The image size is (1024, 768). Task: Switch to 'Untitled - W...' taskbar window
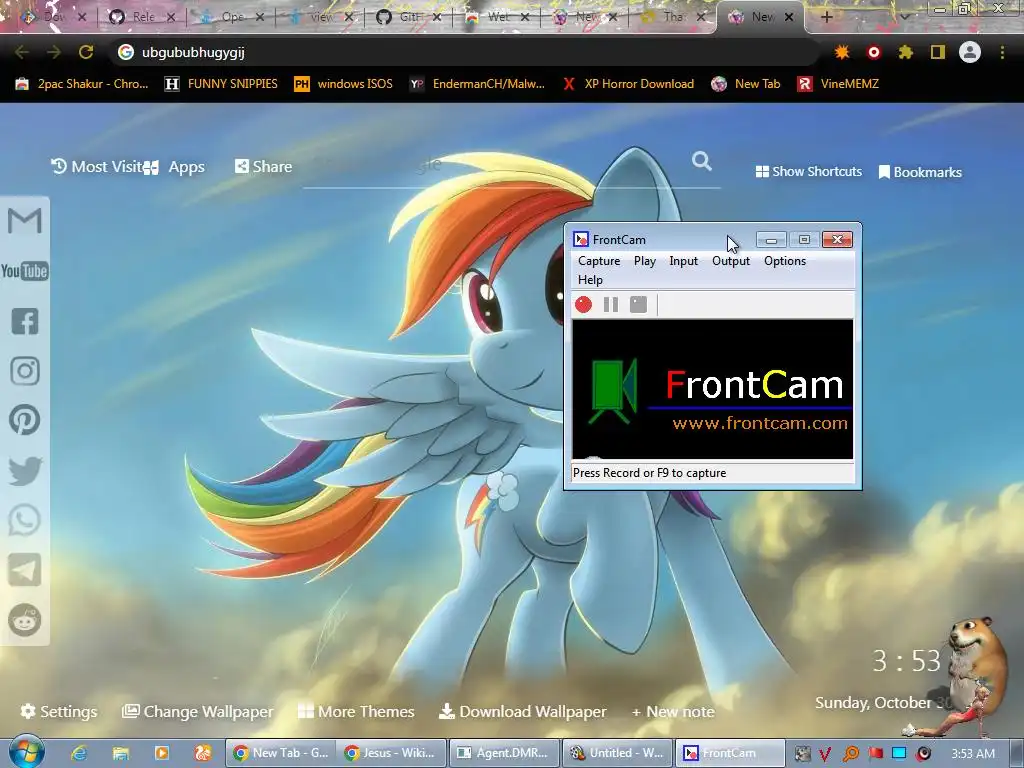tap(616, 753)
